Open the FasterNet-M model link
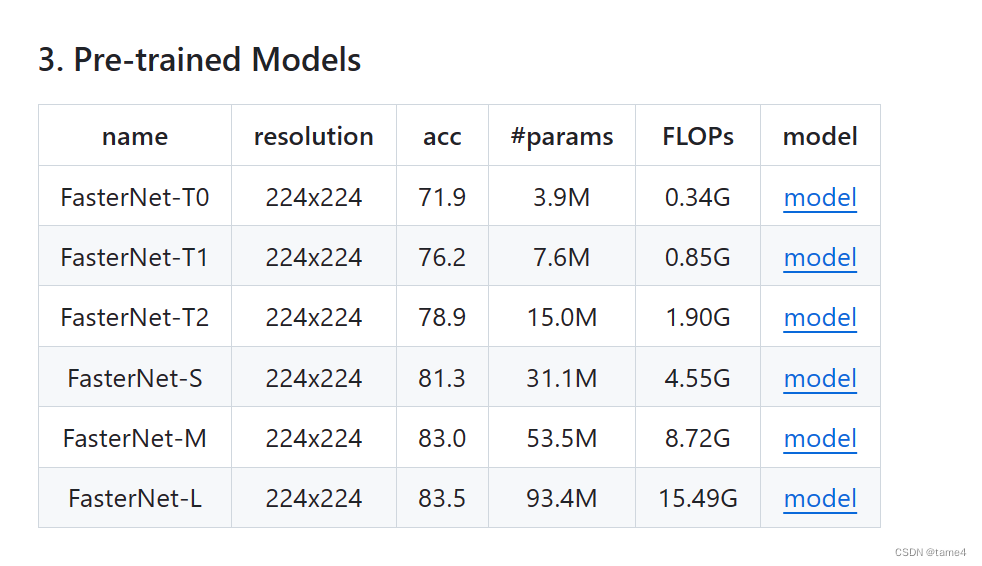Image resolution: width=982 pixels, height=566 pixels. tap(820, 438)
